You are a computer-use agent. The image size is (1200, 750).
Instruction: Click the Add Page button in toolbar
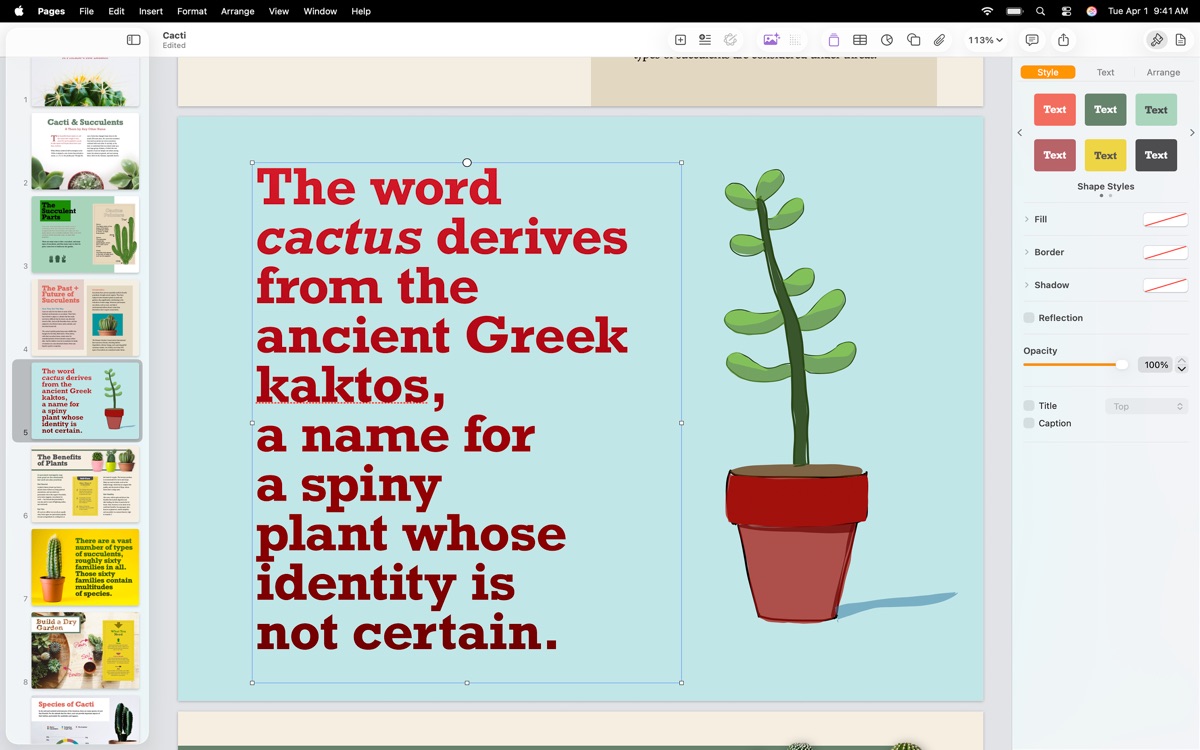680,40
